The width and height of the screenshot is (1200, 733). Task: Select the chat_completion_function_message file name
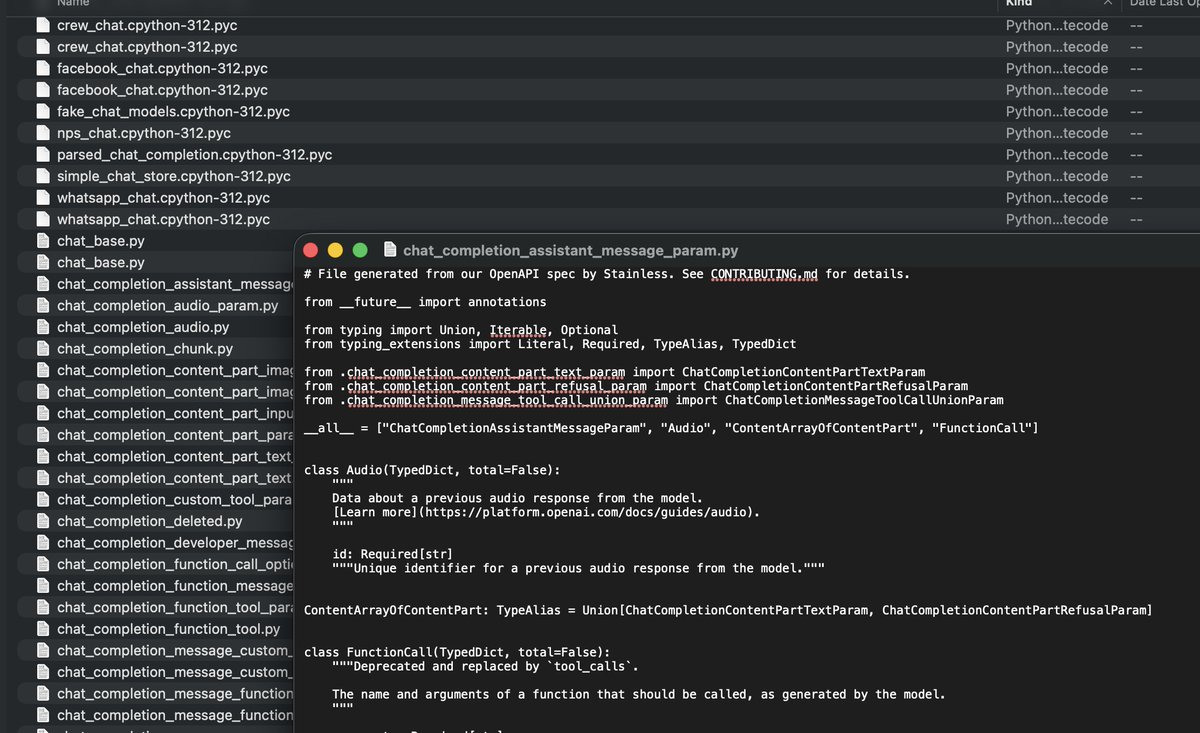(x=175, y=586)
